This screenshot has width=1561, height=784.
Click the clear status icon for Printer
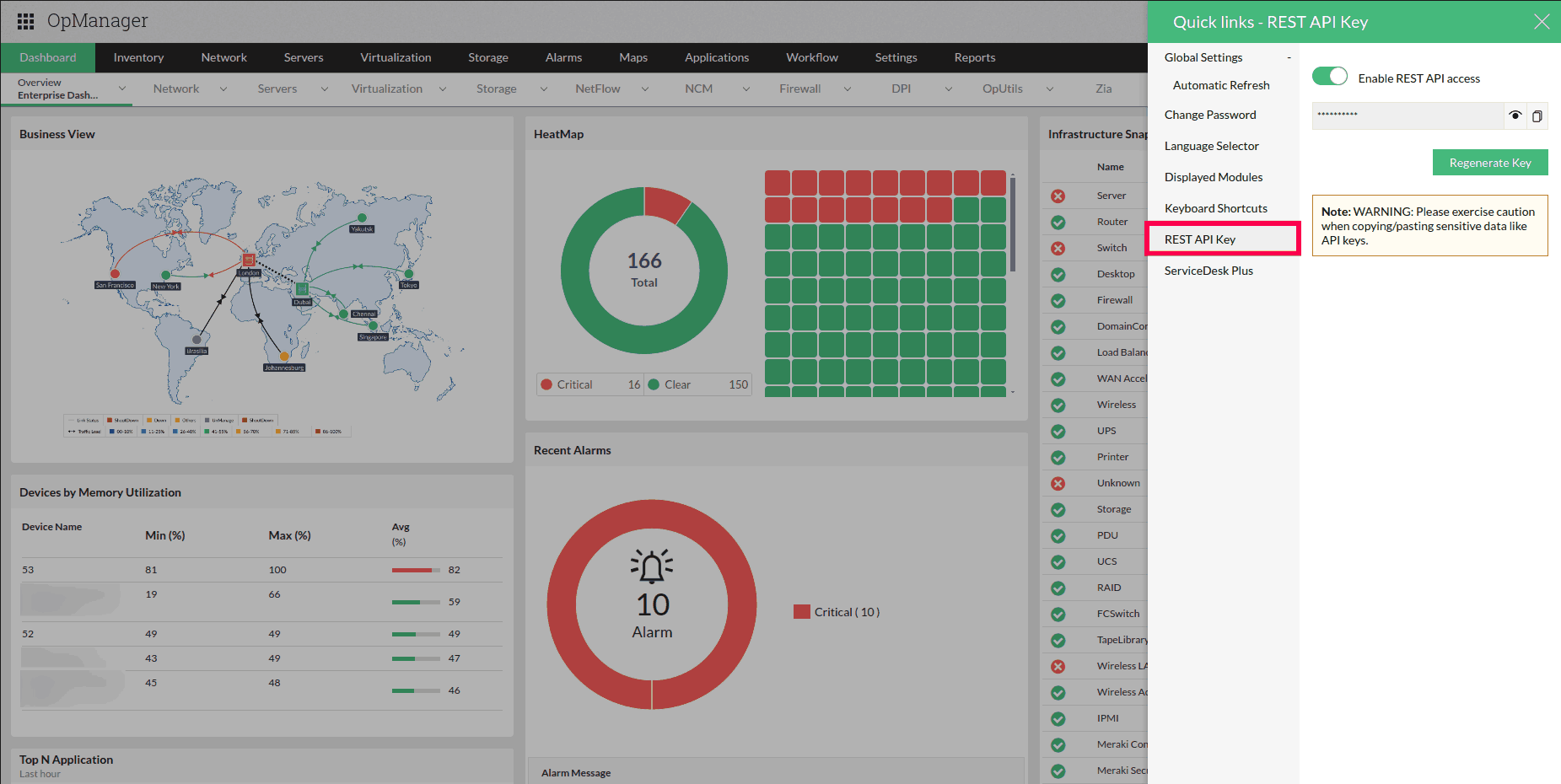(x=1058, y=458)
